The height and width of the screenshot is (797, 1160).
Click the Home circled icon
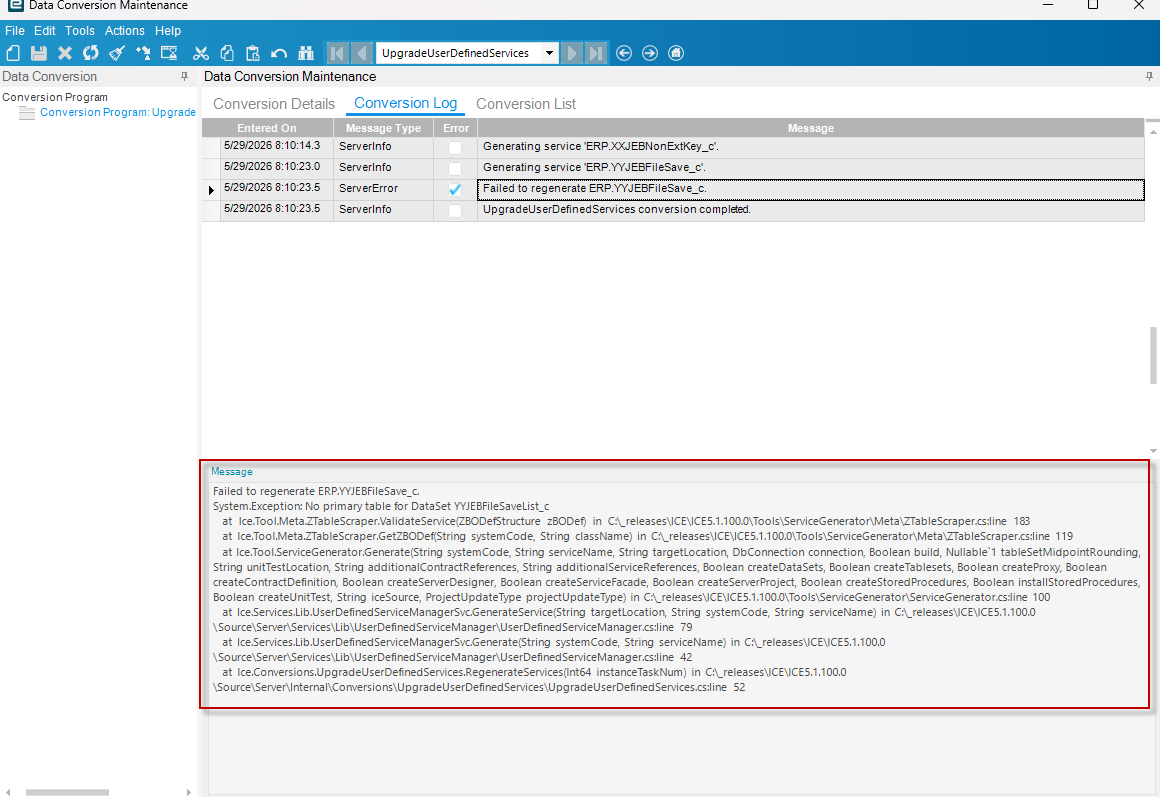click(x=675, y=53)
